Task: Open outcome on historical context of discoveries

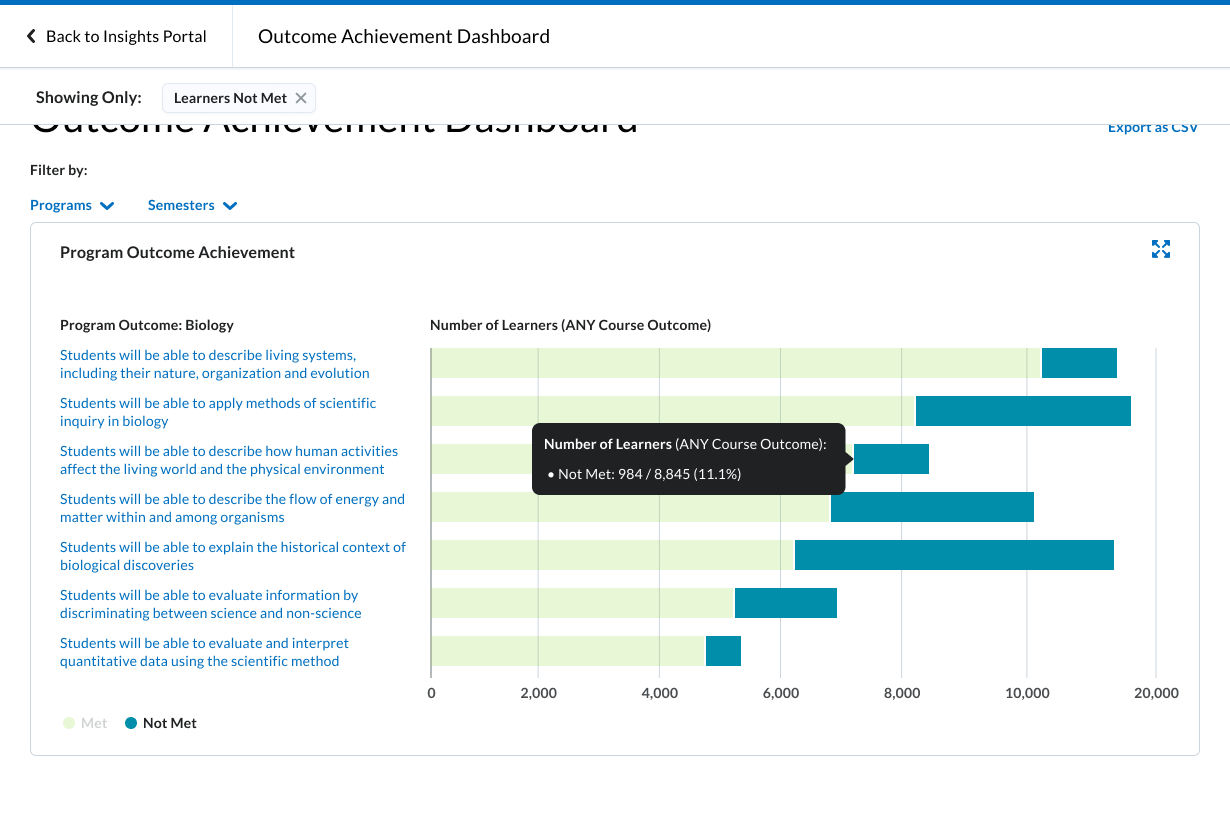Action: click(232, 556)
